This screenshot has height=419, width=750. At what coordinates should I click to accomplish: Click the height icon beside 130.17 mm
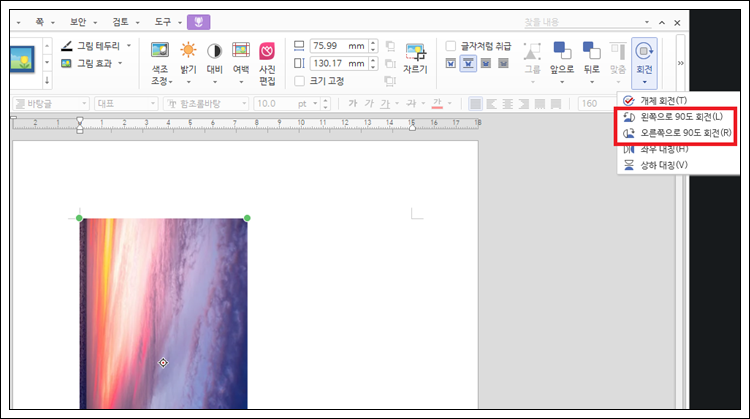(x=299, y=63)
